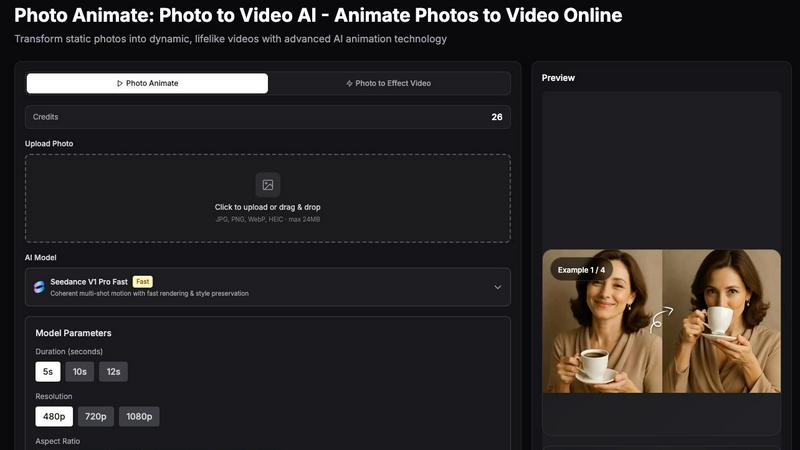Click the Photo Animate page title
The image size is (800, 450).
[318, 15]
